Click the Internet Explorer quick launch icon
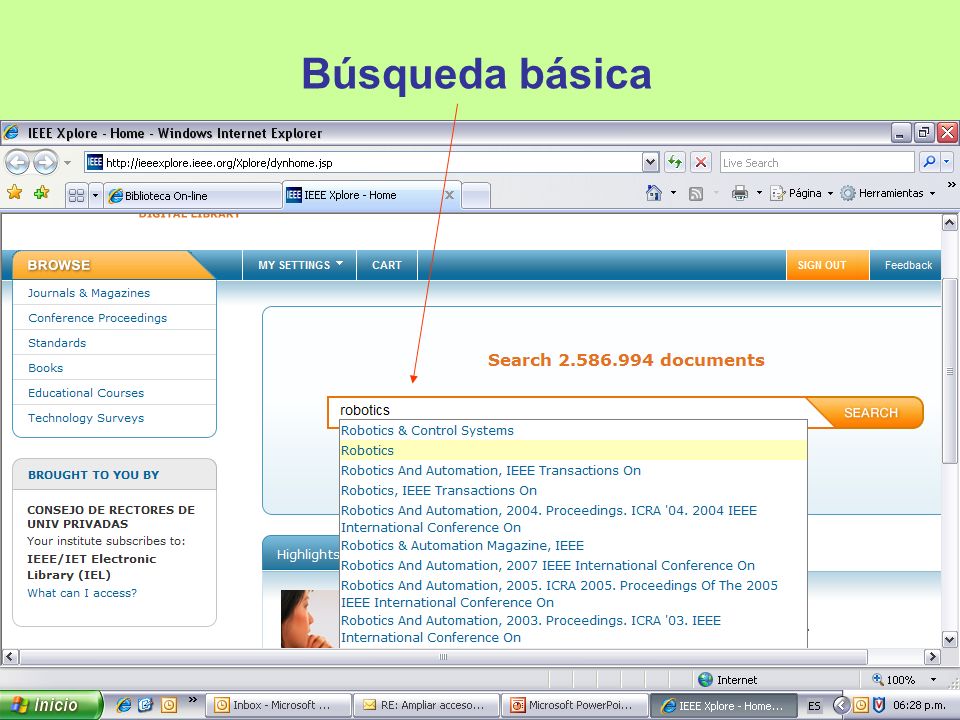This screenshot has width=960, height=720. pyautogui.click(x=123, y=705)
